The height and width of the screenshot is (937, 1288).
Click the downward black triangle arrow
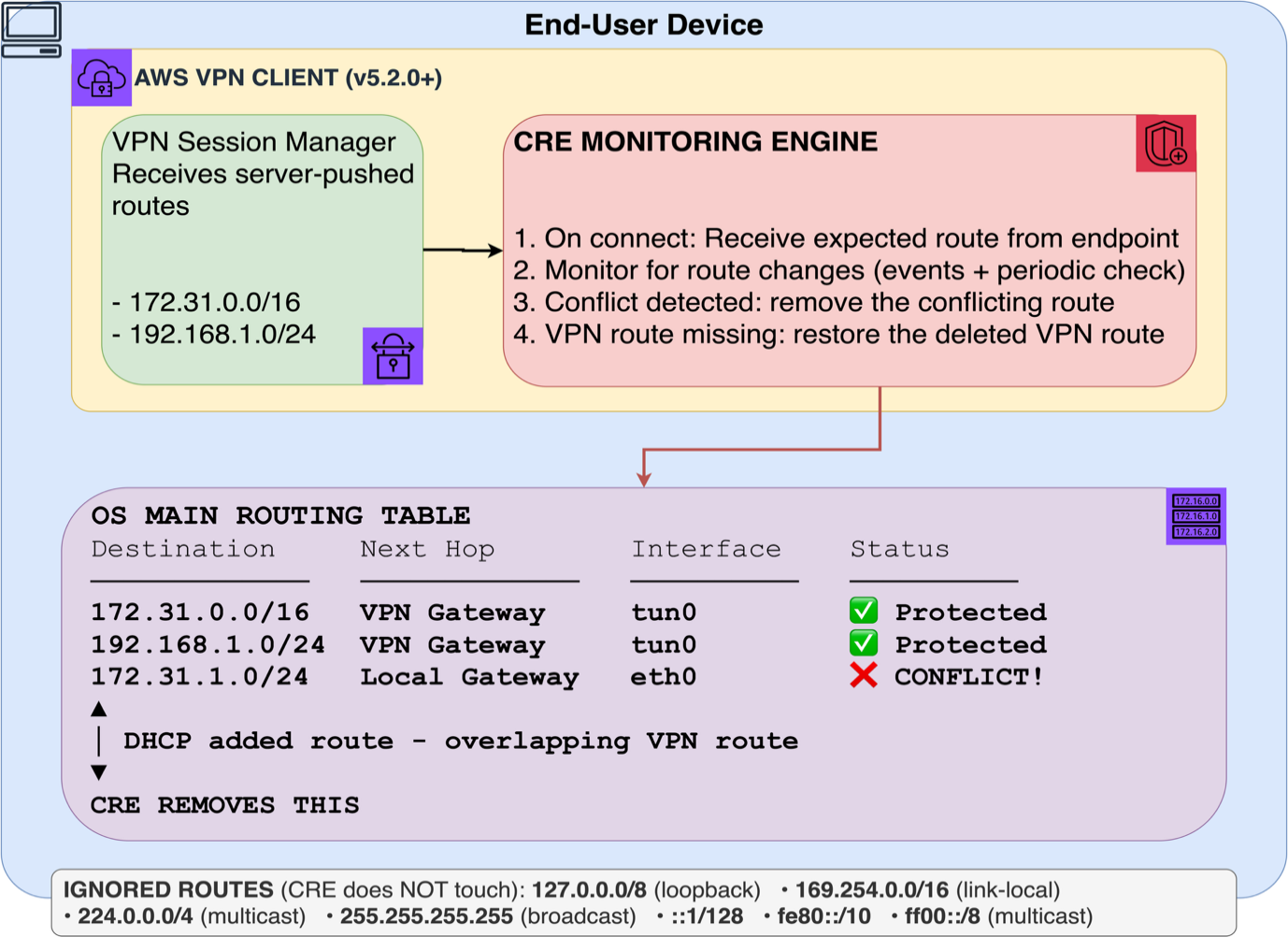coord(99,772)
